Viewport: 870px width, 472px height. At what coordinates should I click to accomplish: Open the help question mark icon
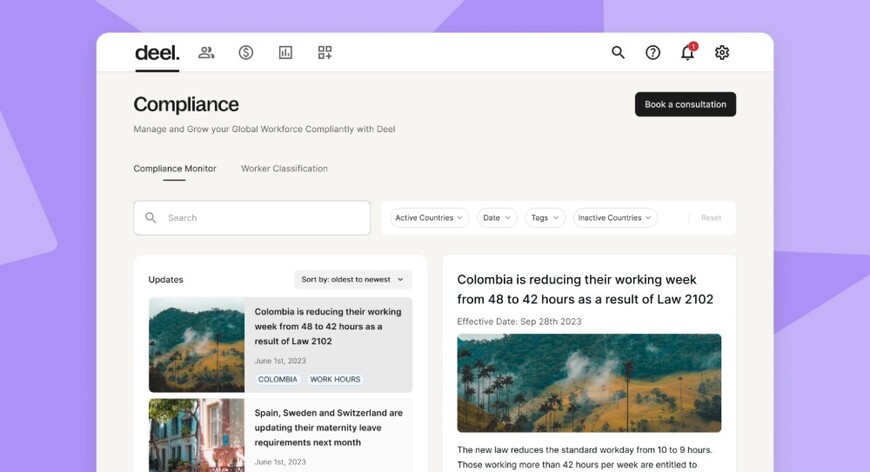coord(653,53)
